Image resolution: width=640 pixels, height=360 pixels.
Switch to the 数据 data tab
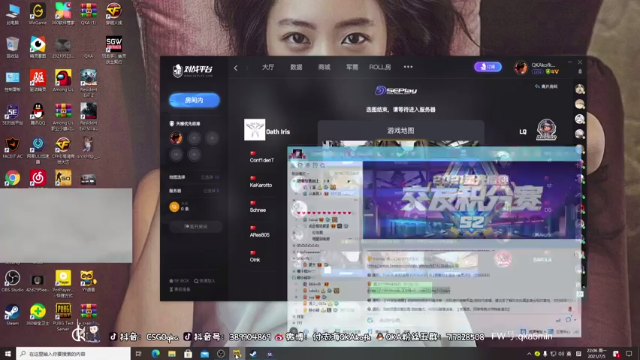pyautogui.click(x=296, y=67)
